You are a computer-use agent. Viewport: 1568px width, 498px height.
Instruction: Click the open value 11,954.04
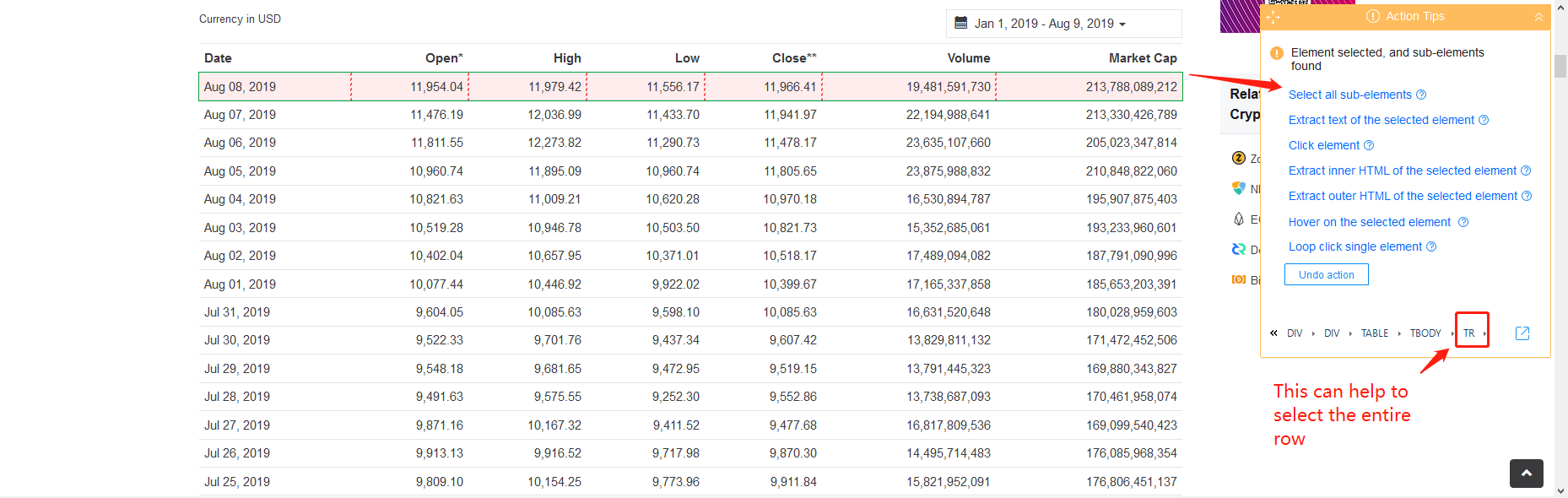pyautogui.click(x=436, y=87)
